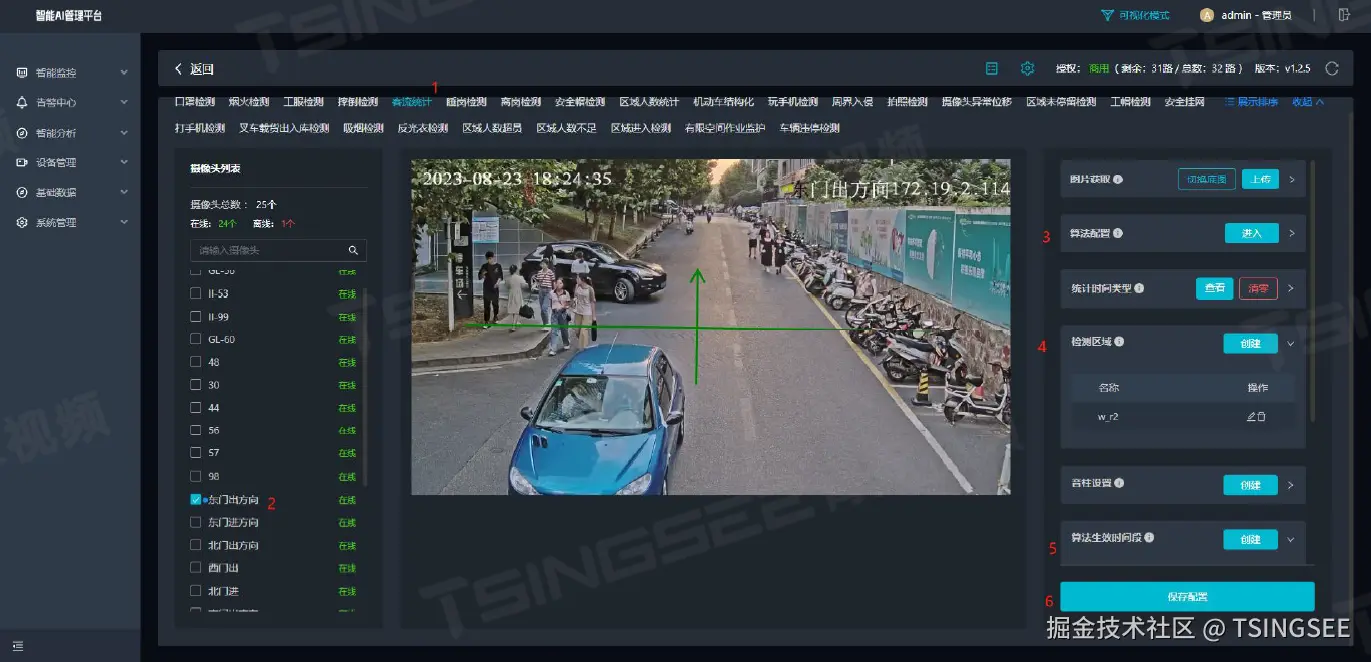Click the info icon beside 检测区域

coord(1119,342)
